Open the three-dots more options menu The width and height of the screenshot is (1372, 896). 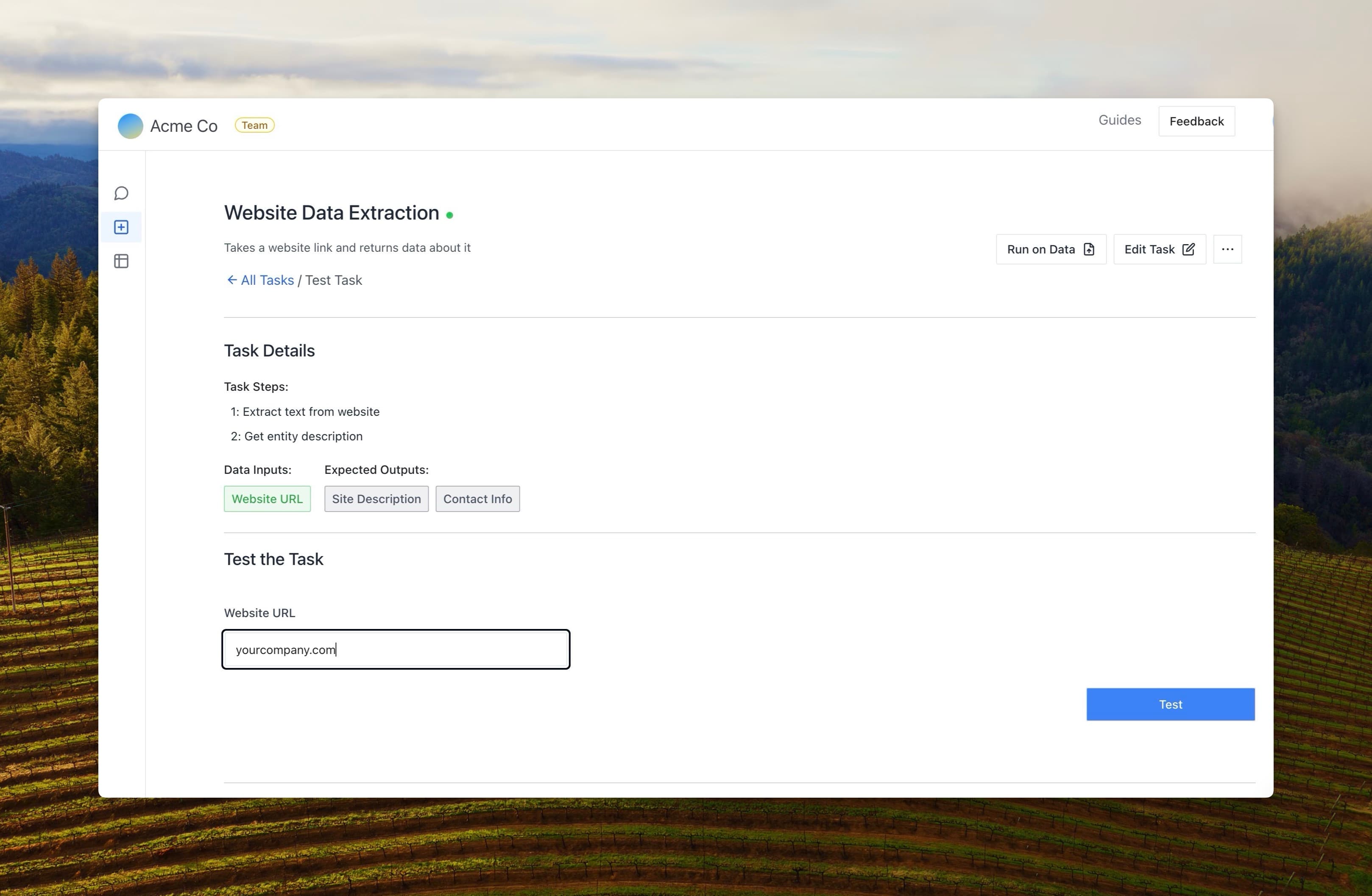click(1227, 250)
